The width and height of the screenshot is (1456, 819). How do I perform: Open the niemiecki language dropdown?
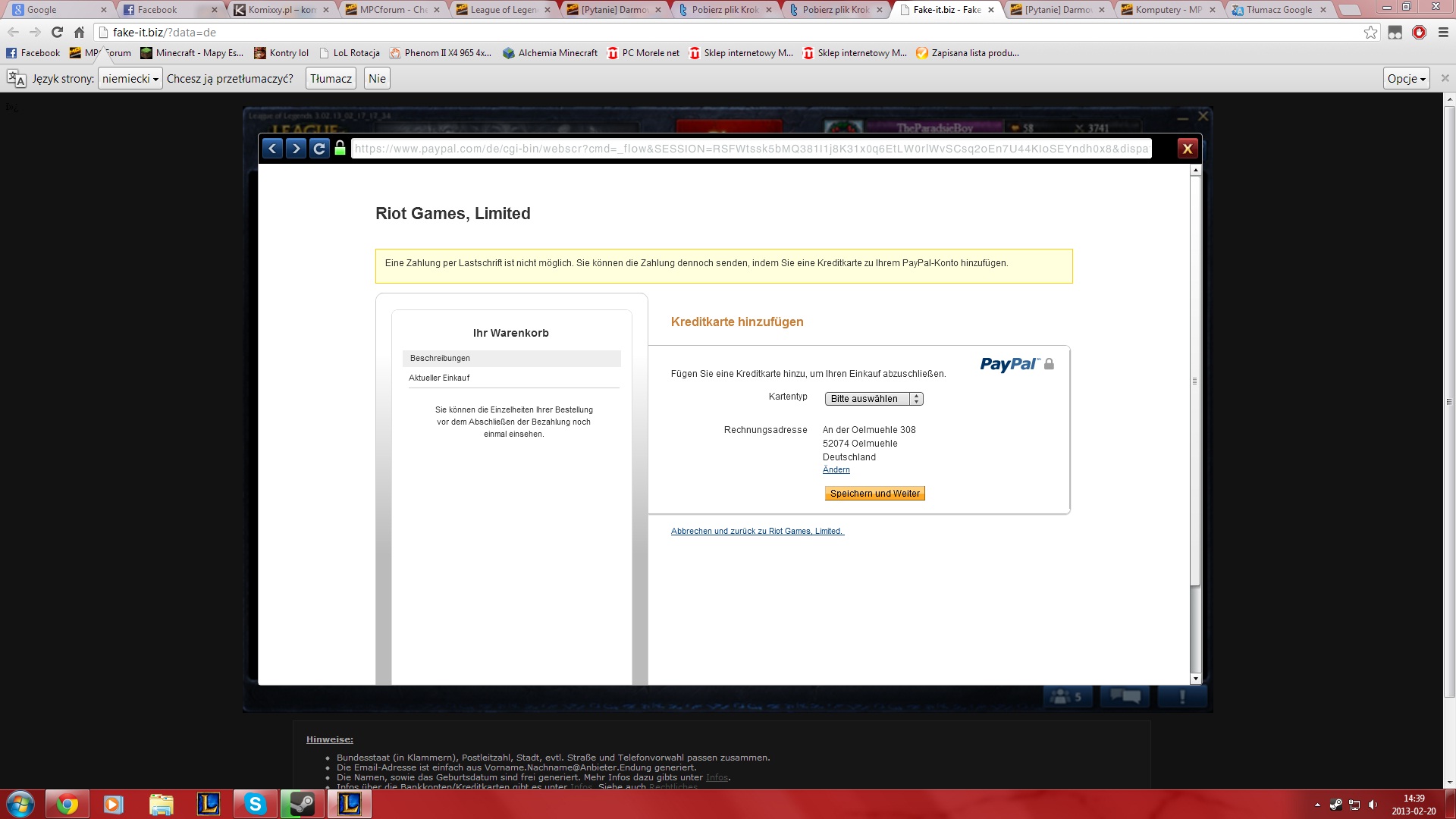click(130, 78)
